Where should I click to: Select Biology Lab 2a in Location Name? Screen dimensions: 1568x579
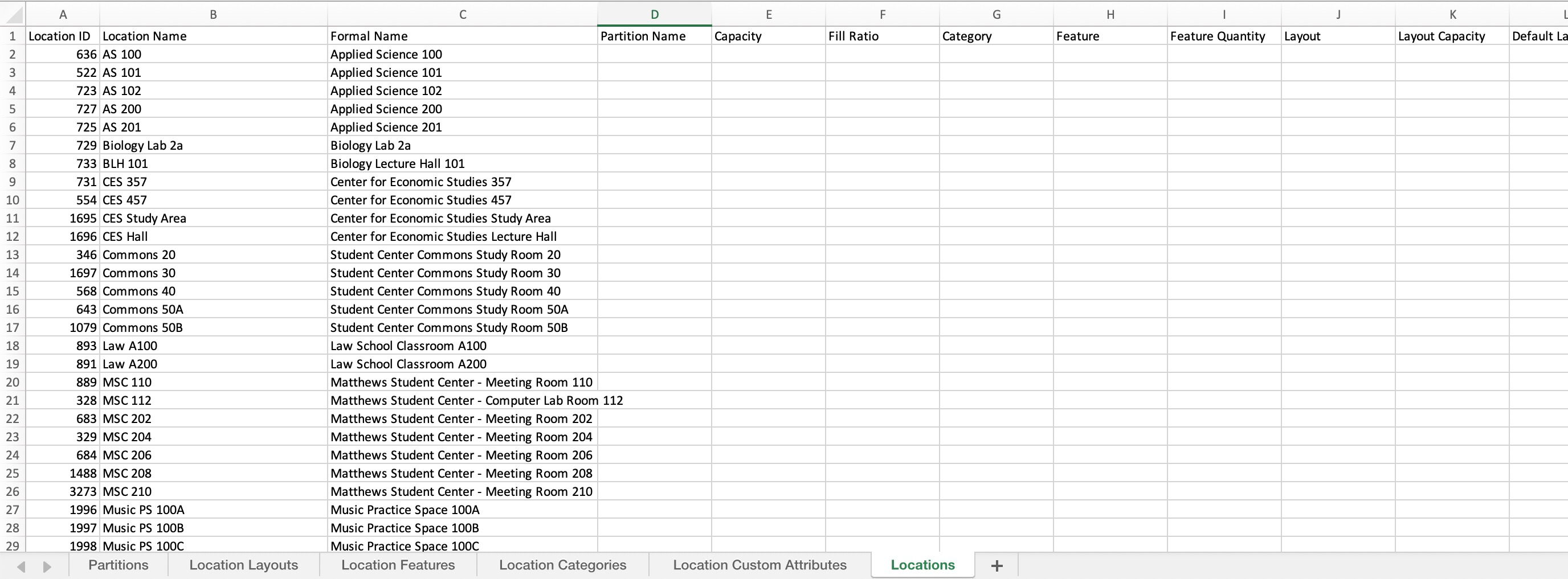(x=214, y=145)
